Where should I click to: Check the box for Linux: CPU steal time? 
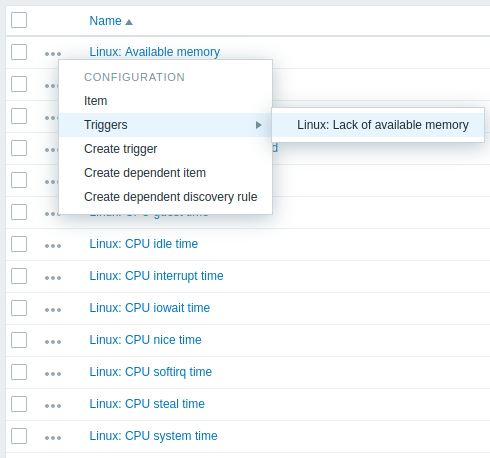[x=19, y=404]
